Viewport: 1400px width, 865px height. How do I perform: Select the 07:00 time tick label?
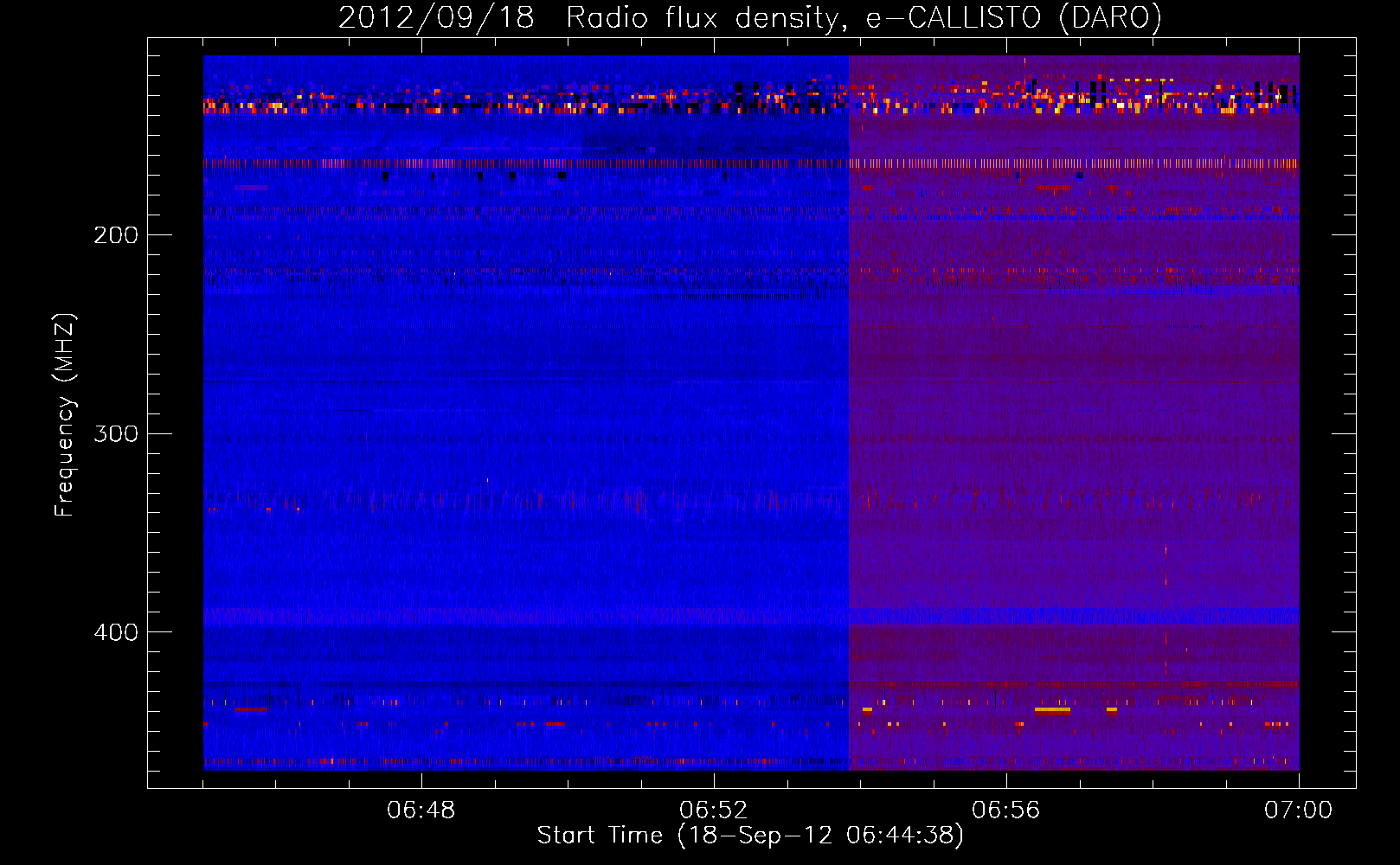tap(1299, 811)
